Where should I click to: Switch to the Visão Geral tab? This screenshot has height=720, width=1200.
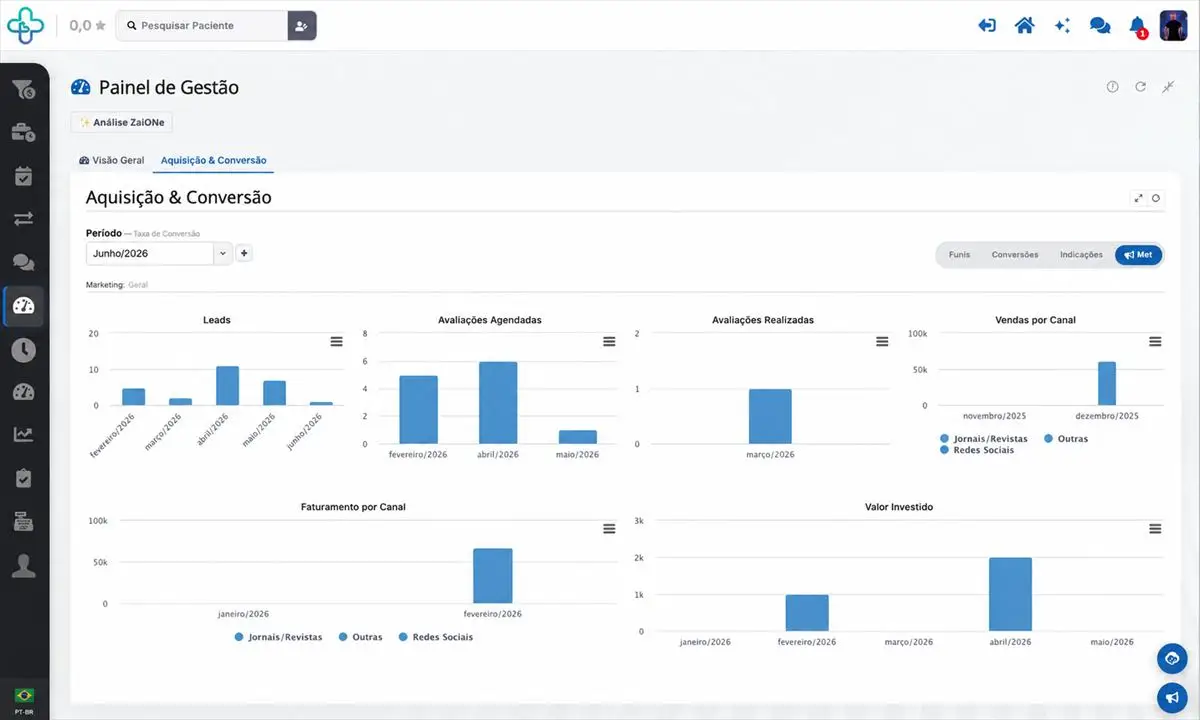[111, 160]
